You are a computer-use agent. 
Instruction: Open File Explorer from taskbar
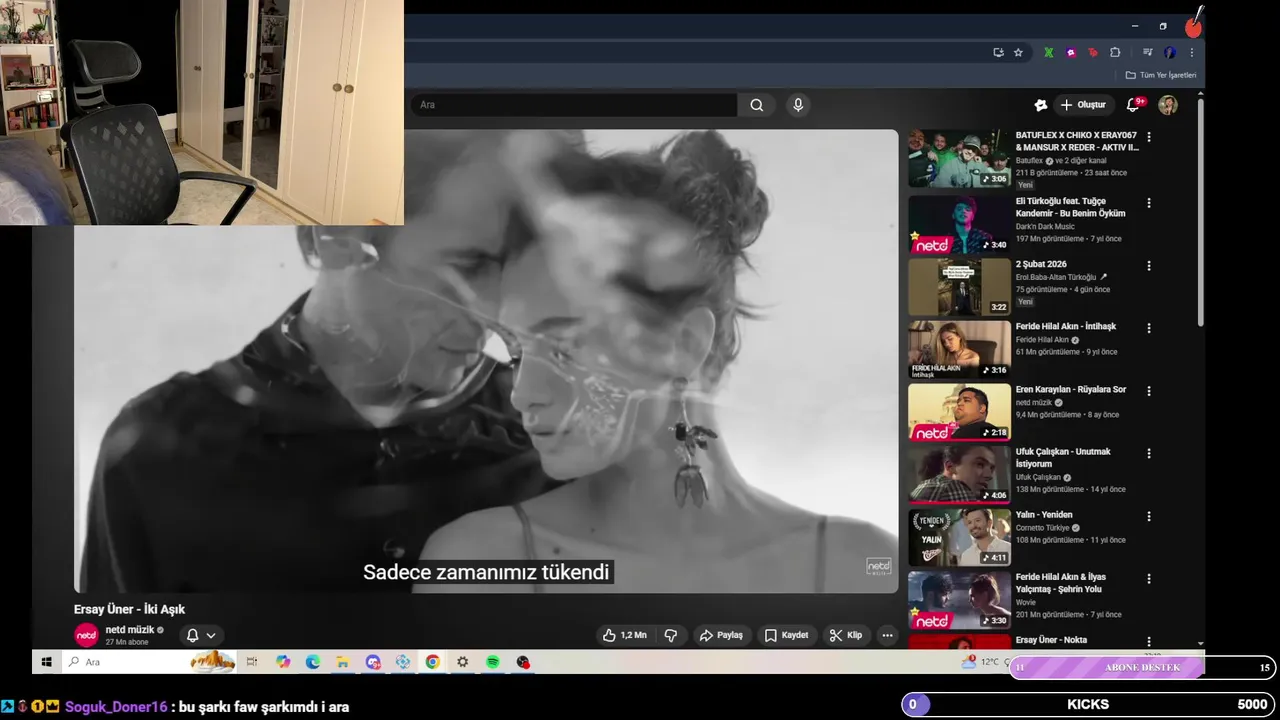[342, 662]
